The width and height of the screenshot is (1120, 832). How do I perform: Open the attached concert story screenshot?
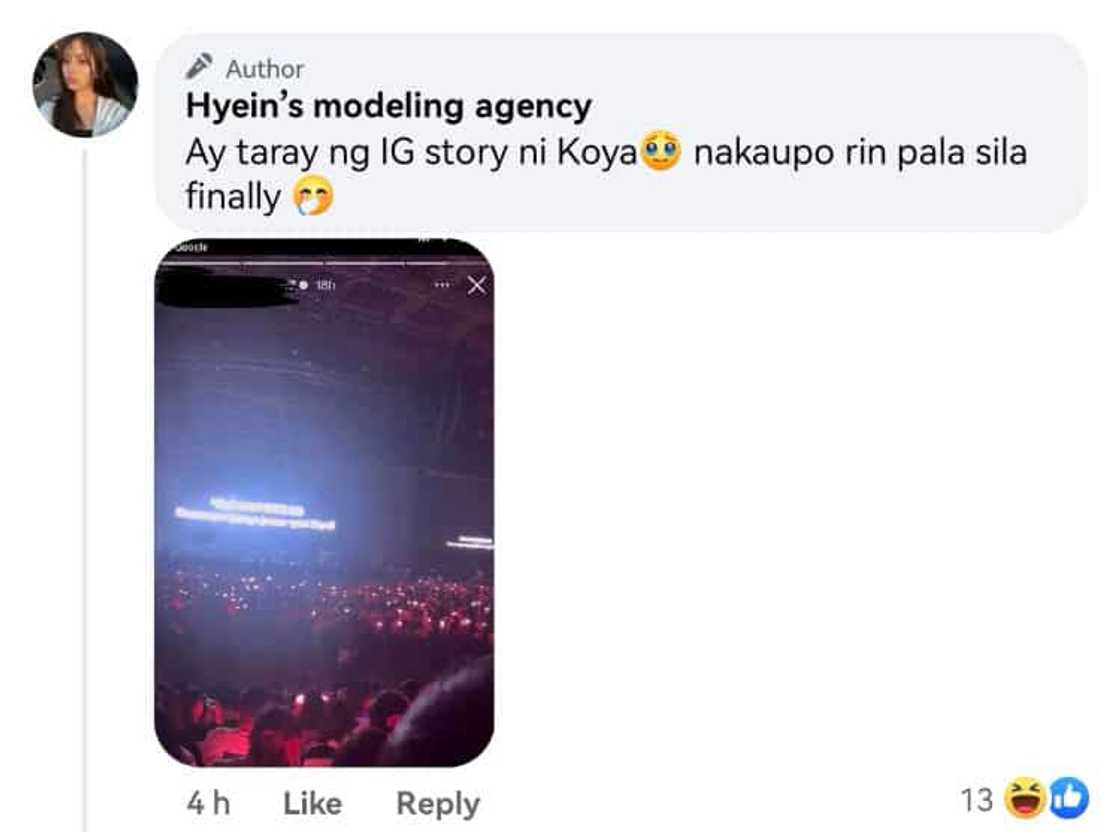(324, 503)
